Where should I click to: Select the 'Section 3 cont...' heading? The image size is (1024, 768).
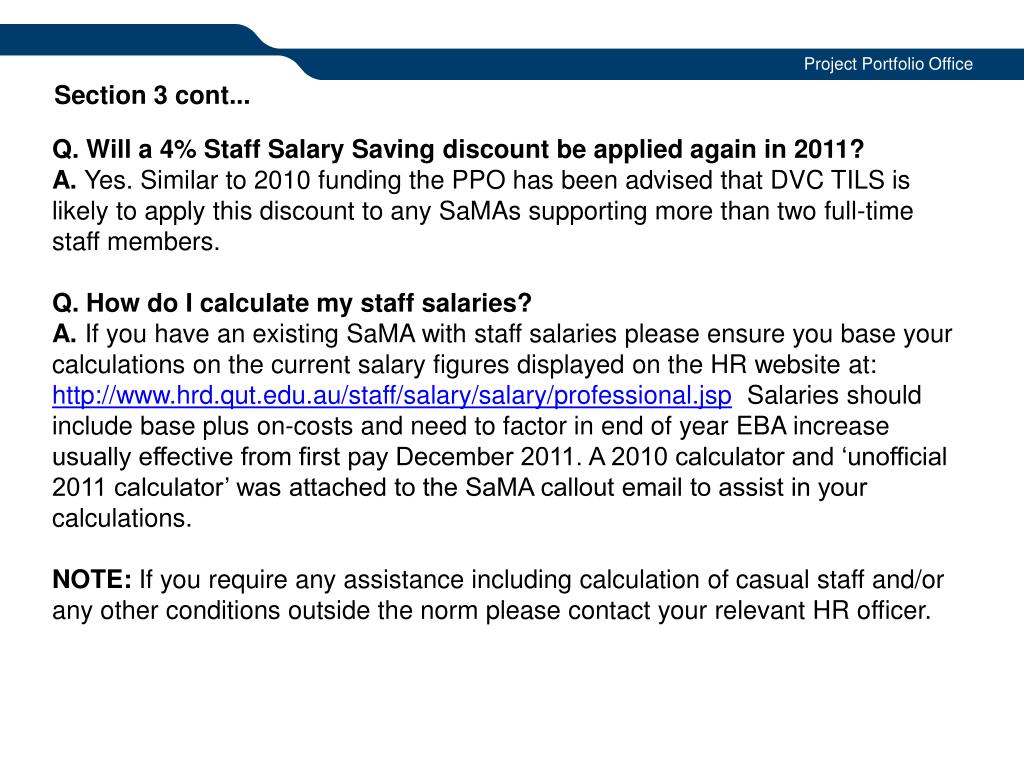[x=152, y=95]
